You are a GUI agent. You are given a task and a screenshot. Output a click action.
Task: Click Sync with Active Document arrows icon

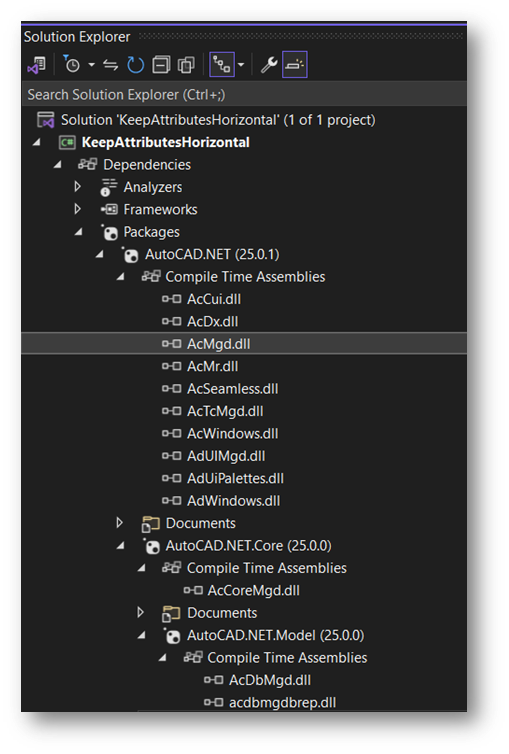click(x=111, y=64)
